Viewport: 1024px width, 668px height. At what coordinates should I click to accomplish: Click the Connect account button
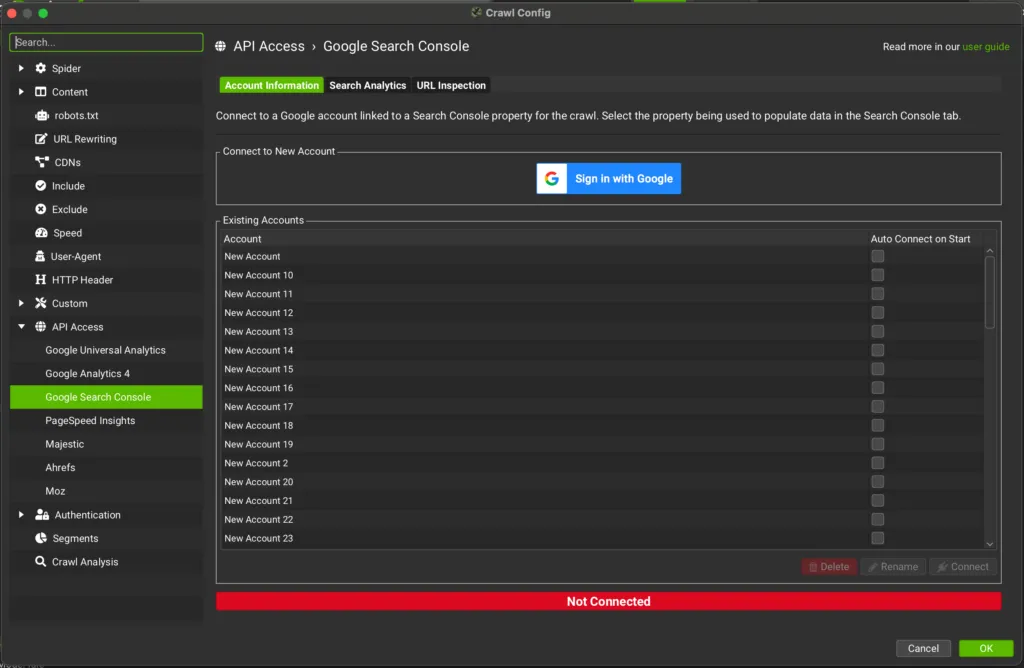pos(963,567)
